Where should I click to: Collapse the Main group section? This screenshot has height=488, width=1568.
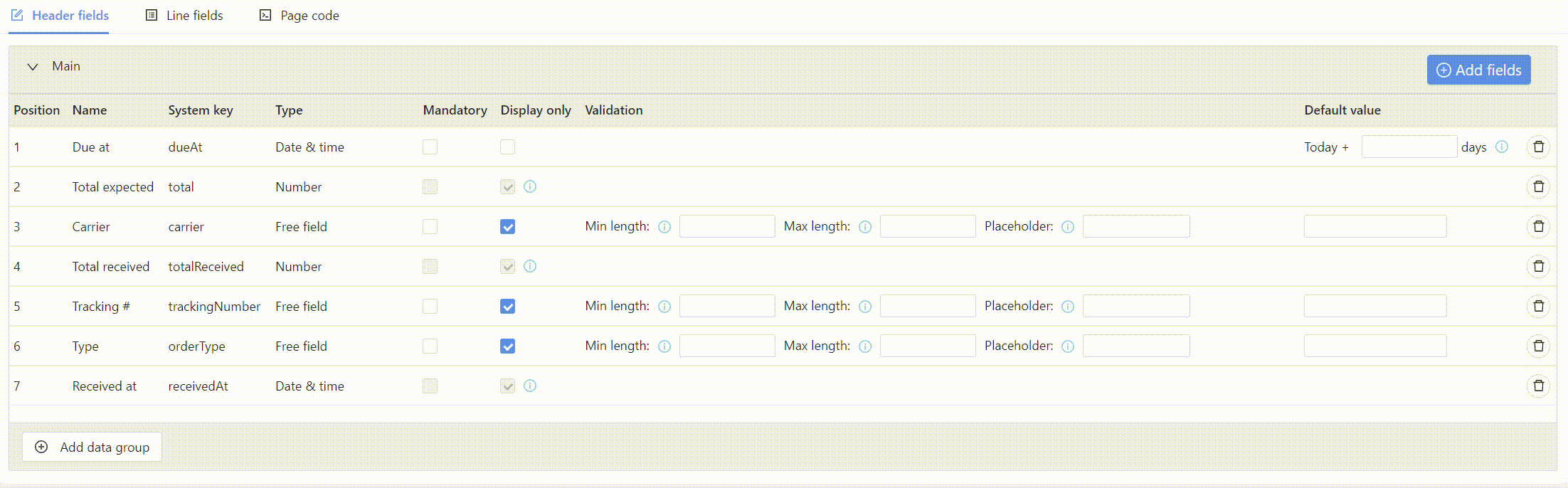[x=33, y=67]
